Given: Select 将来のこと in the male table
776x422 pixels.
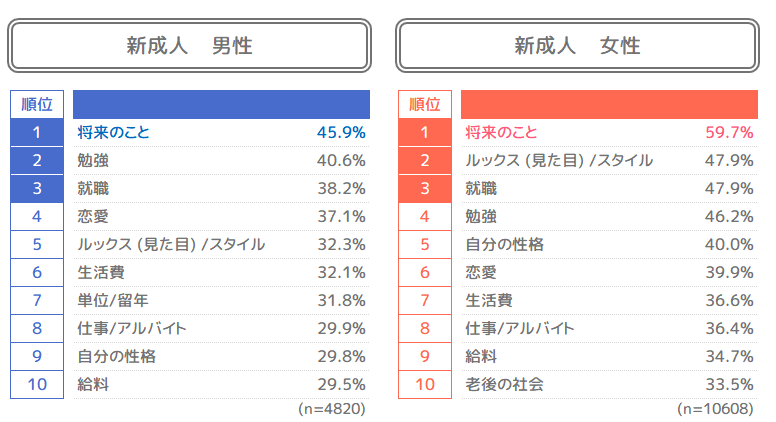Looking at the screenshot, I should point(113,132).
